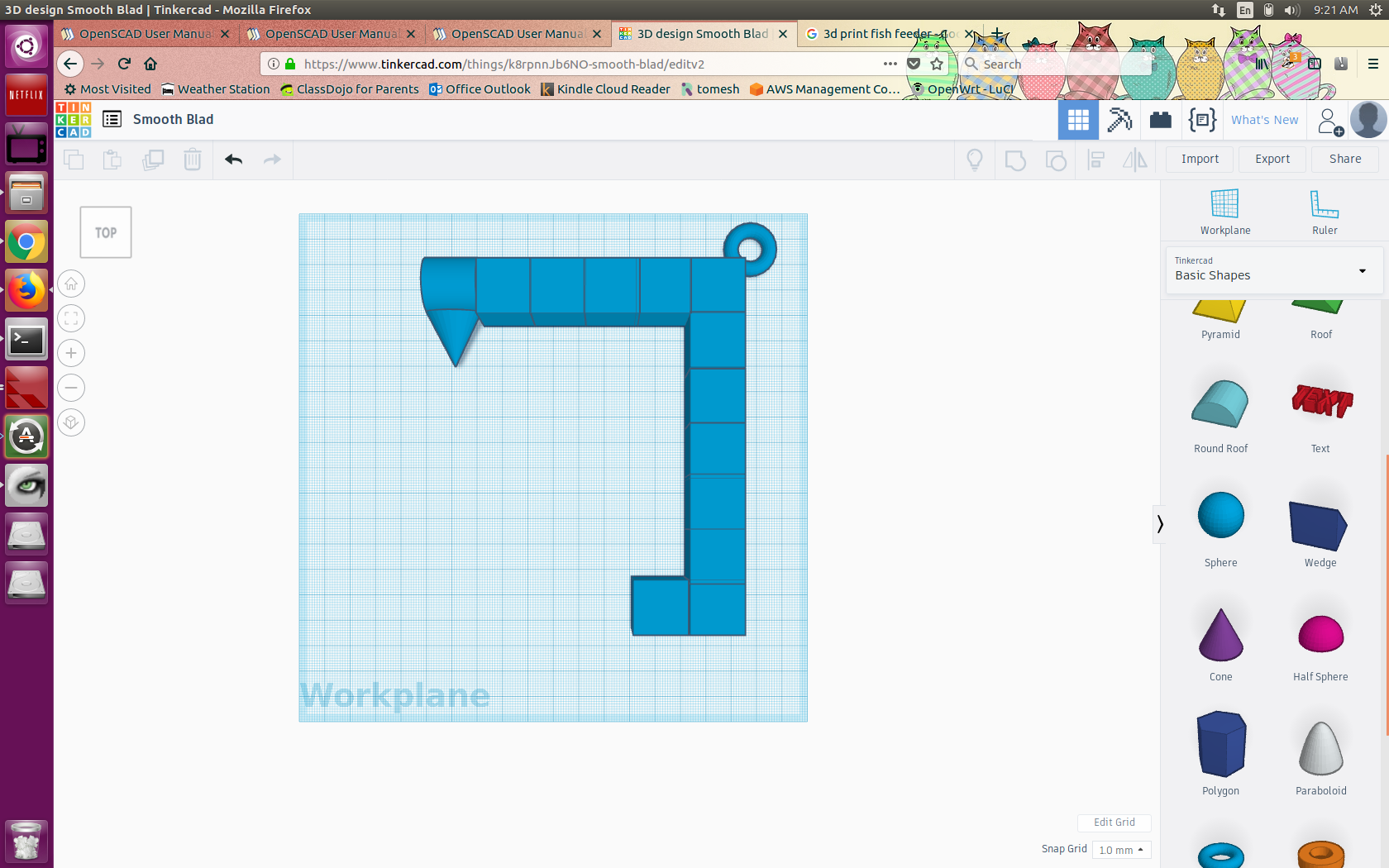Click the Fit all in view icon

coord(71,319)
